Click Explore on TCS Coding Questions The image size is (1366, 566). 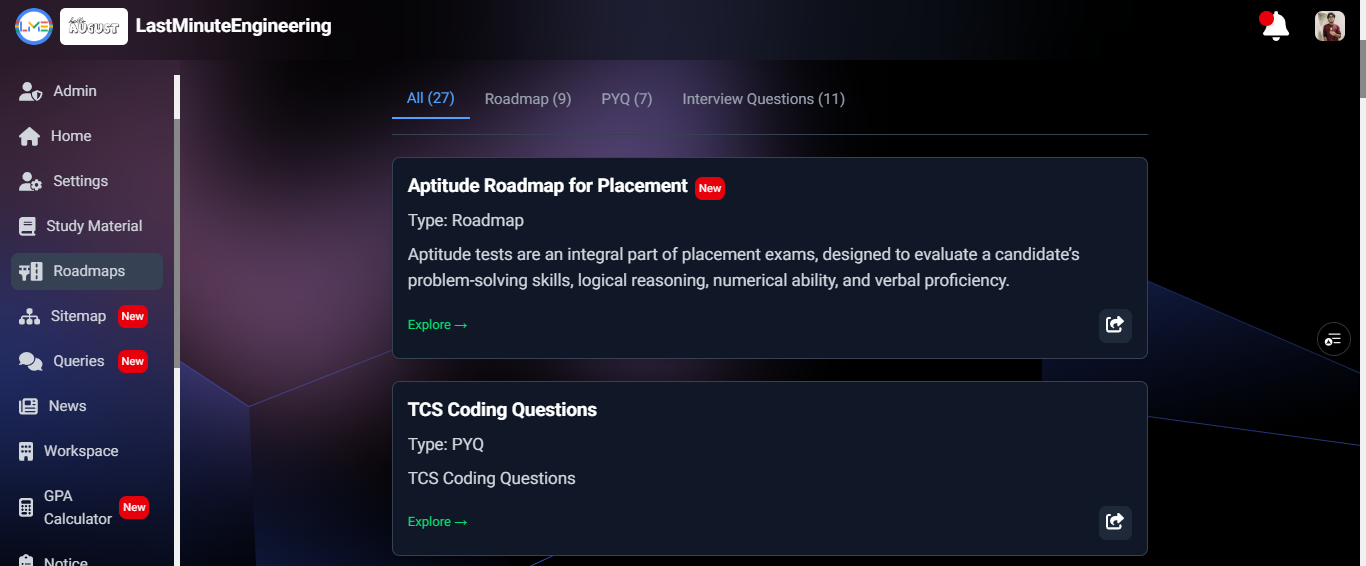[x=437, y=522]
